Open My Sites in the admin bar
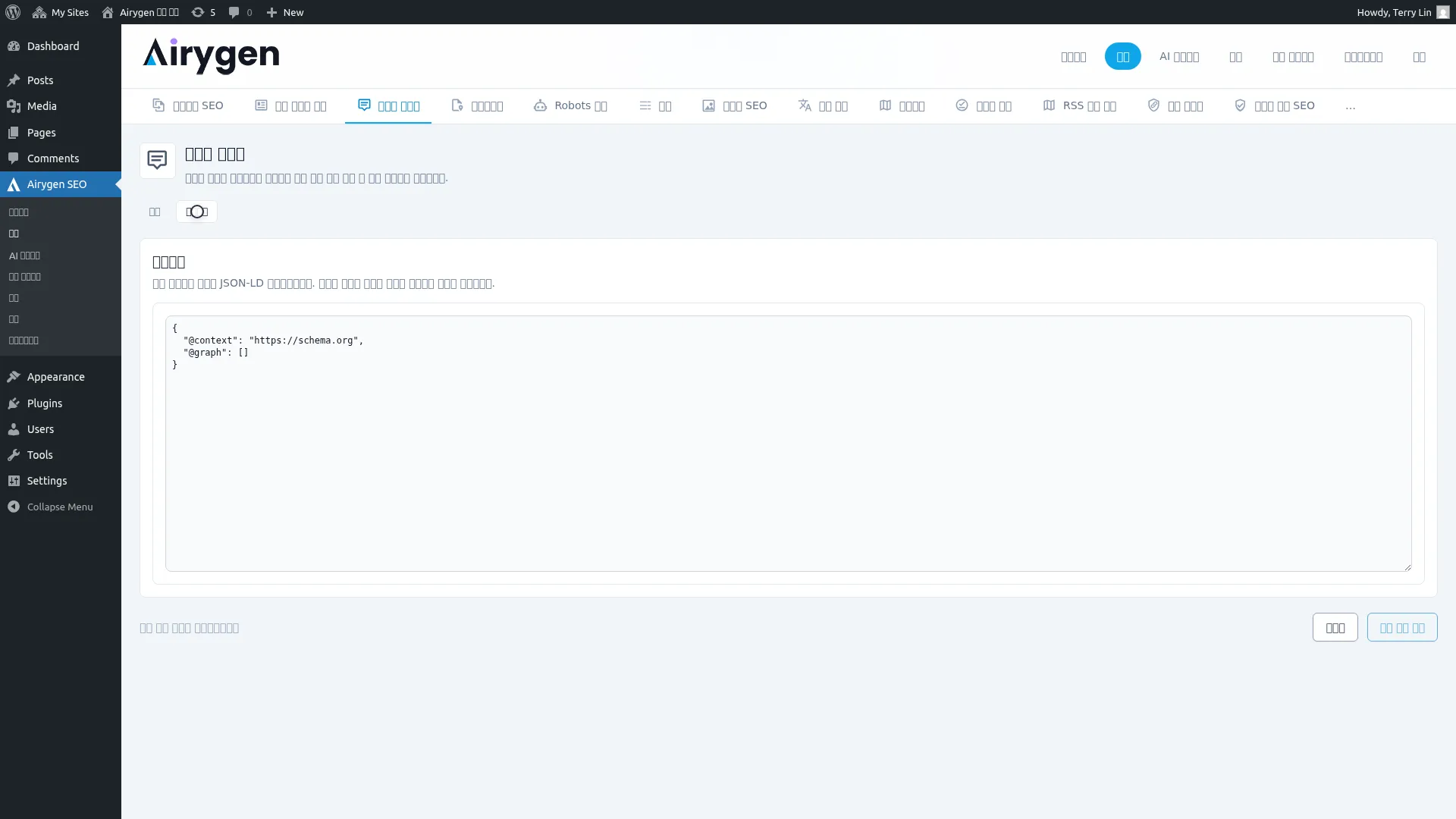Viewport: 1456px width, 819px height. coord(61,12)
